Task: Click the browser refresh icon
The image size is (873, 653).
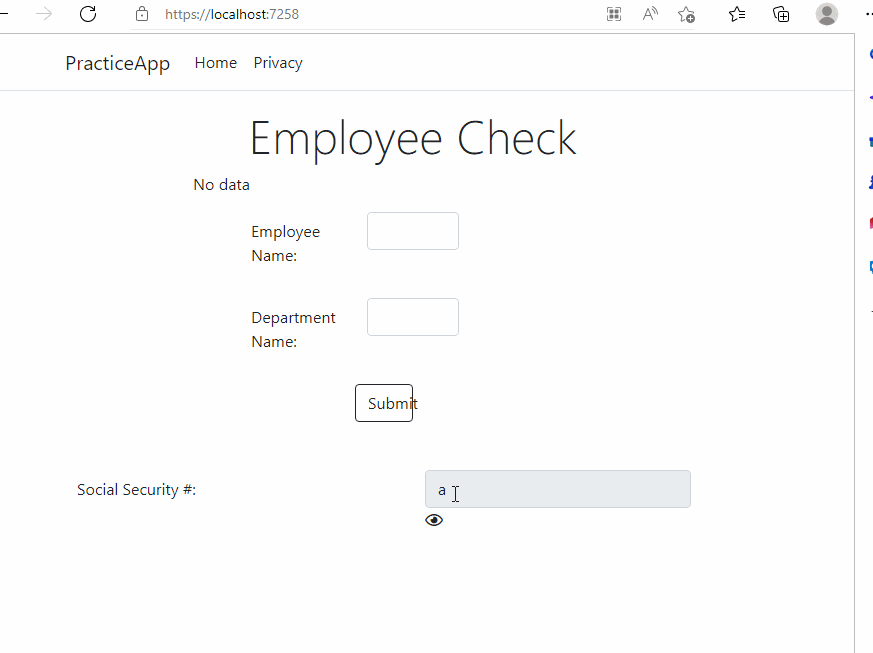Action: (x=88, y=14)
